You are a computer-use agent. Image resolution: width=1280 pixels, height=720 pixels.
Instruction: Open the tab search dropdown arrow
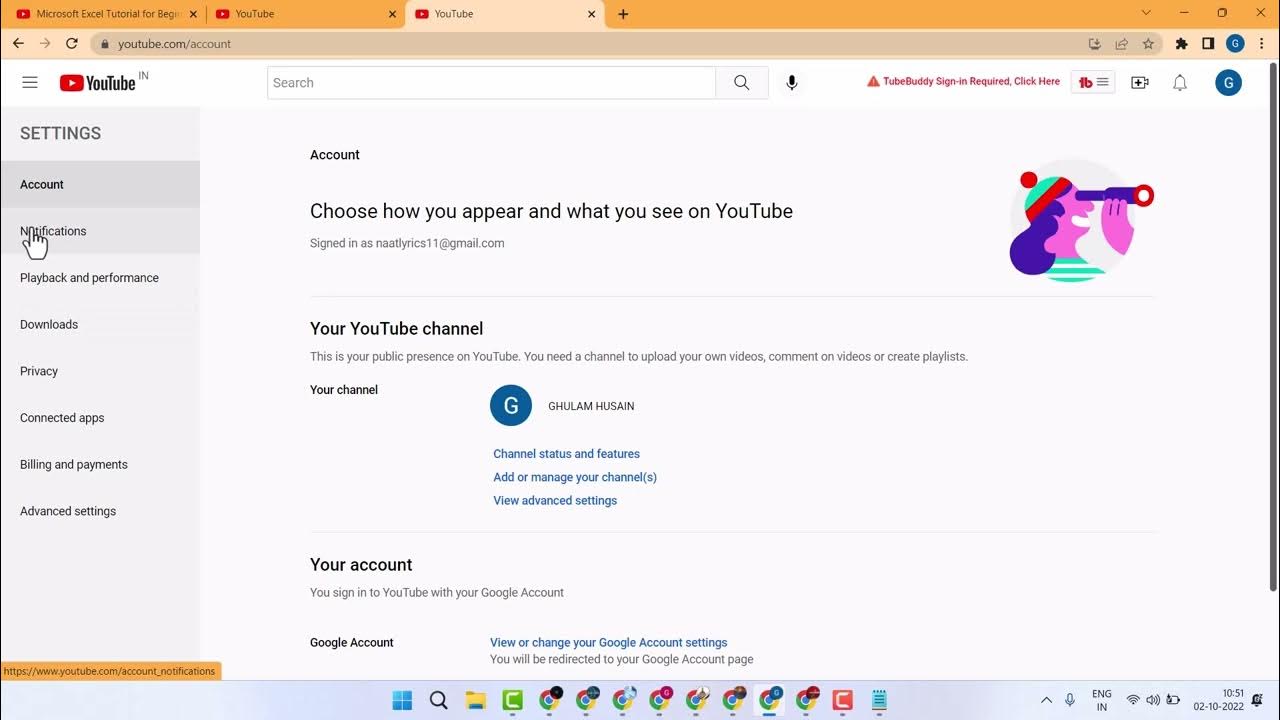(1146, 13)
